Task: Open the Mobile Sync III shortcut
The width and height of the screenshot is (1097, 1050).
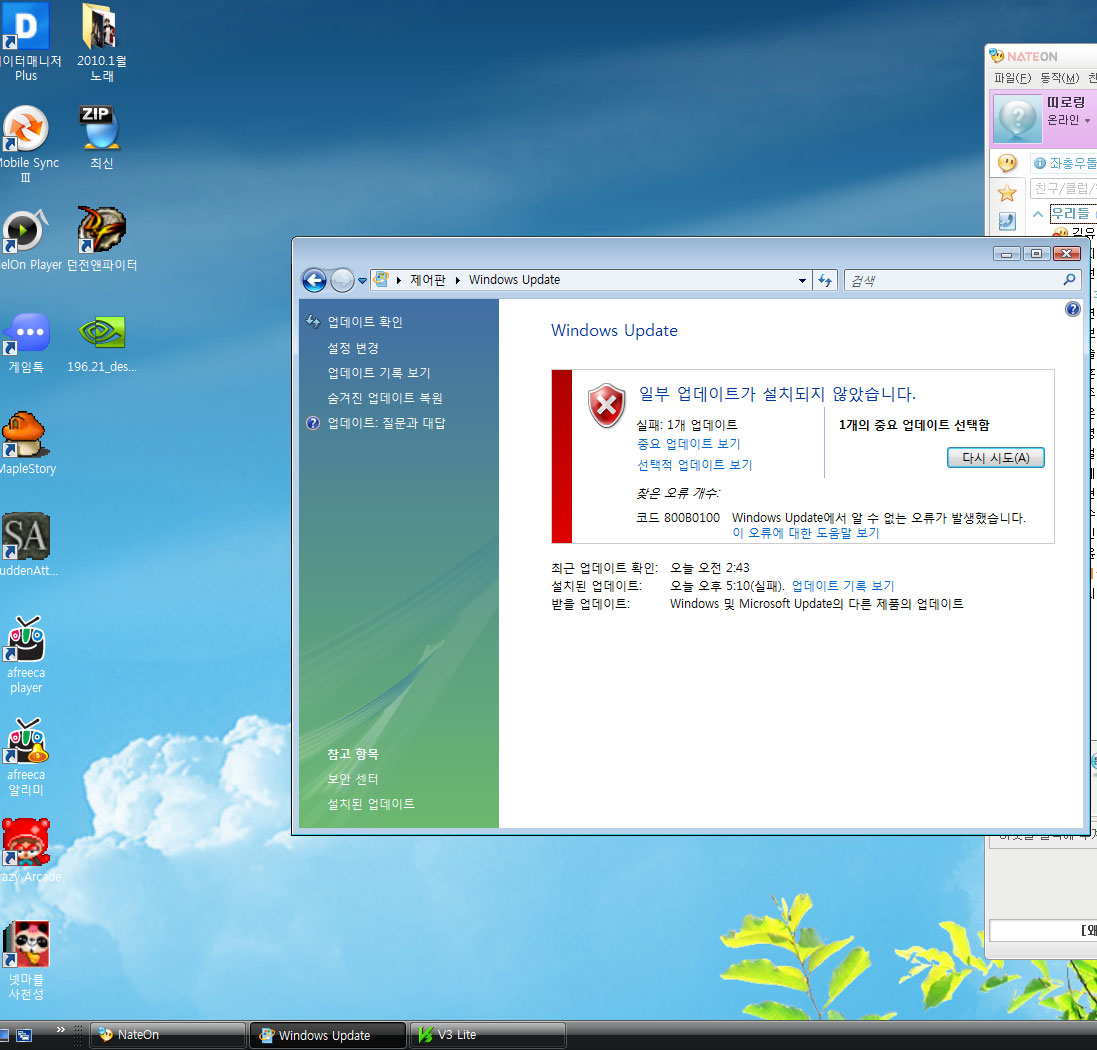Action: pyautogui.click(x=27, y=144)
